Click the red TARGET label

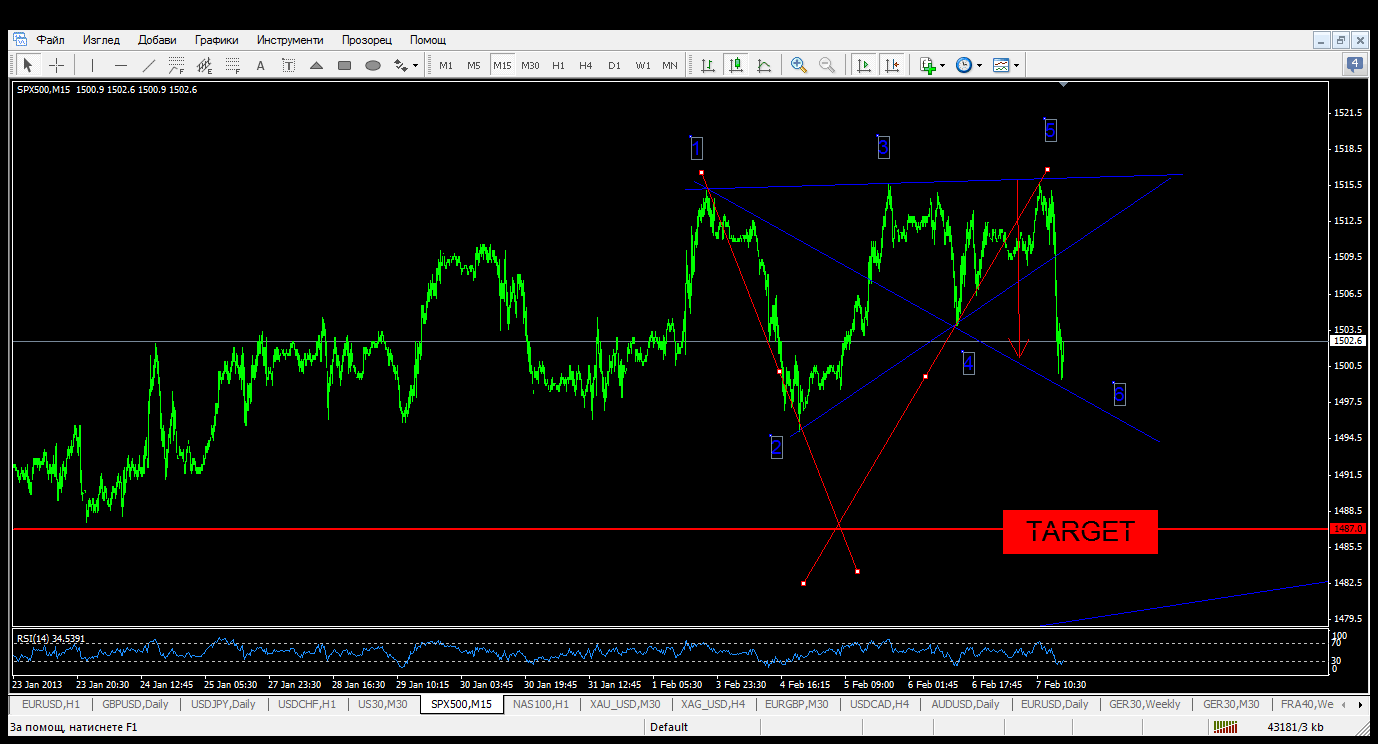[1080, 531]
